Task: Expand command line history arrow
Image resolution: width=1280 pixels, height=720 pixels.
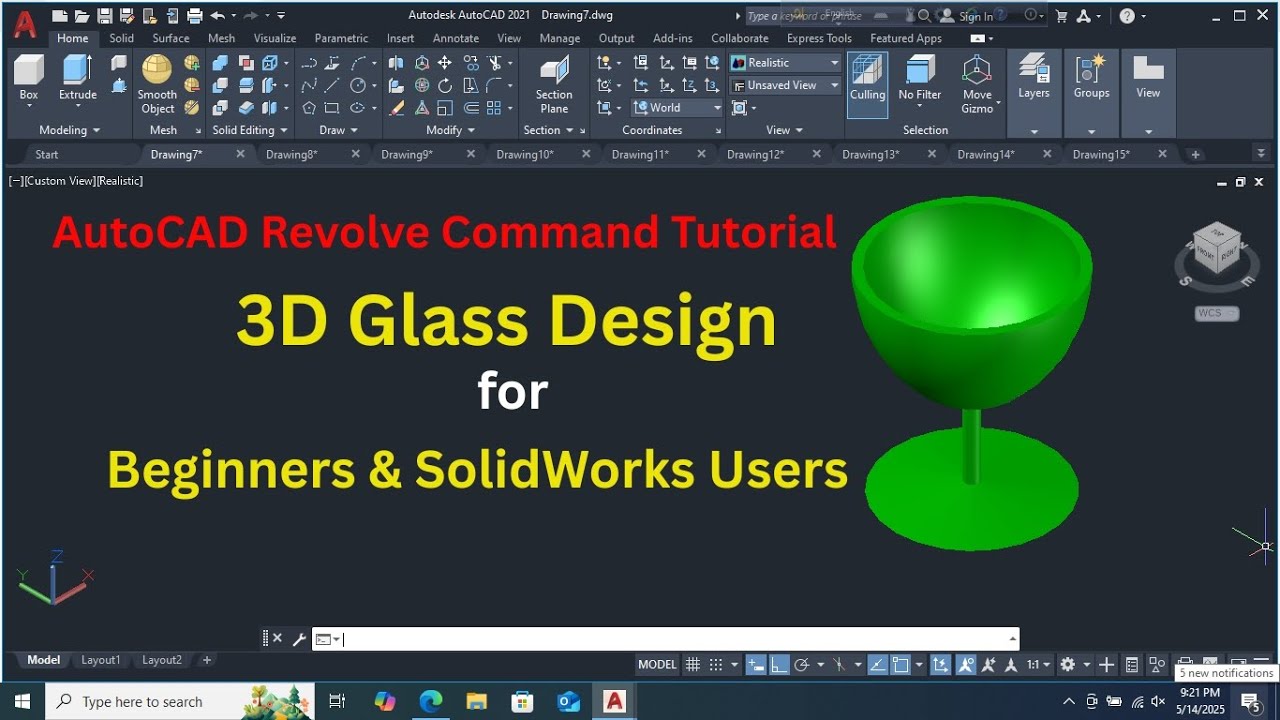Action: pos(1012,639)
